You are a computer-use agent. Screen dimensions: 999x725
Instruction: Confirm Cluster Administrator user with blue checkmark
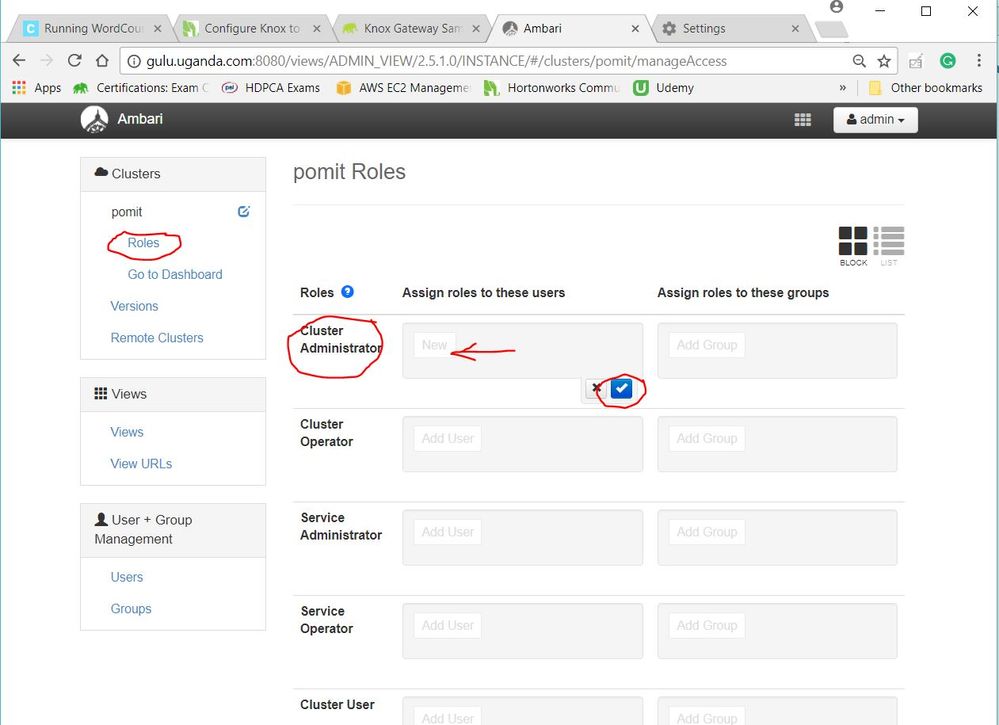pyautogui.click(x=621, y=388)
